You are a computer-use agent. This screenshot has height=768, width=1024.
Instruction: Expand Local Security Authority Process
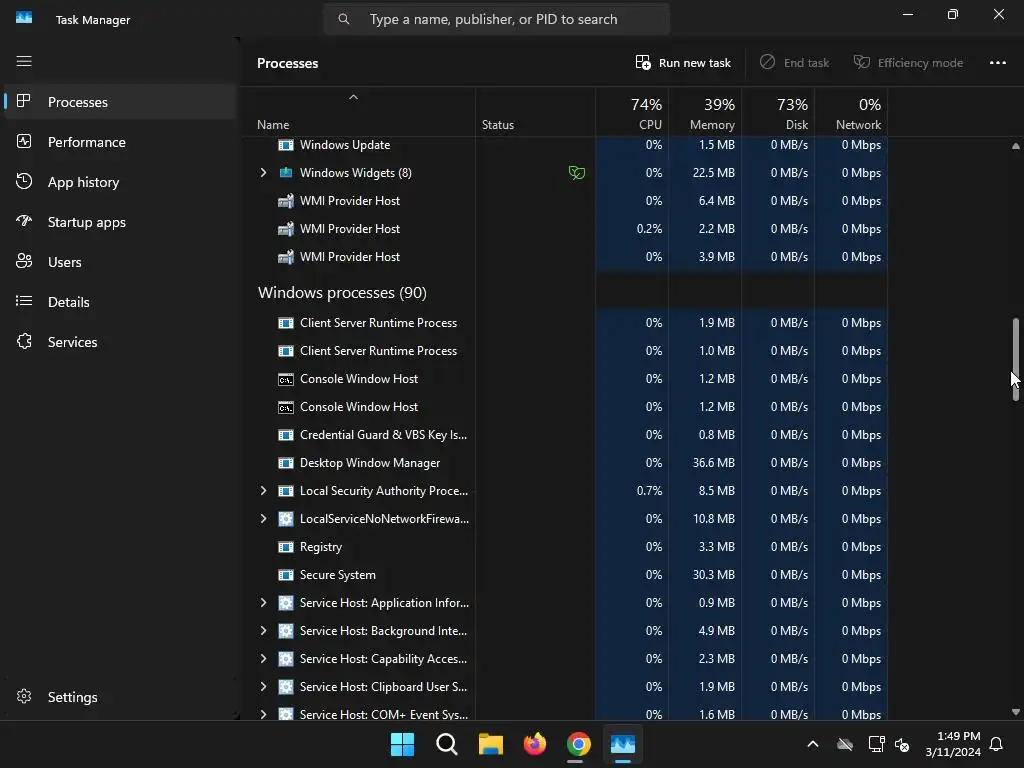coord(263,490)
